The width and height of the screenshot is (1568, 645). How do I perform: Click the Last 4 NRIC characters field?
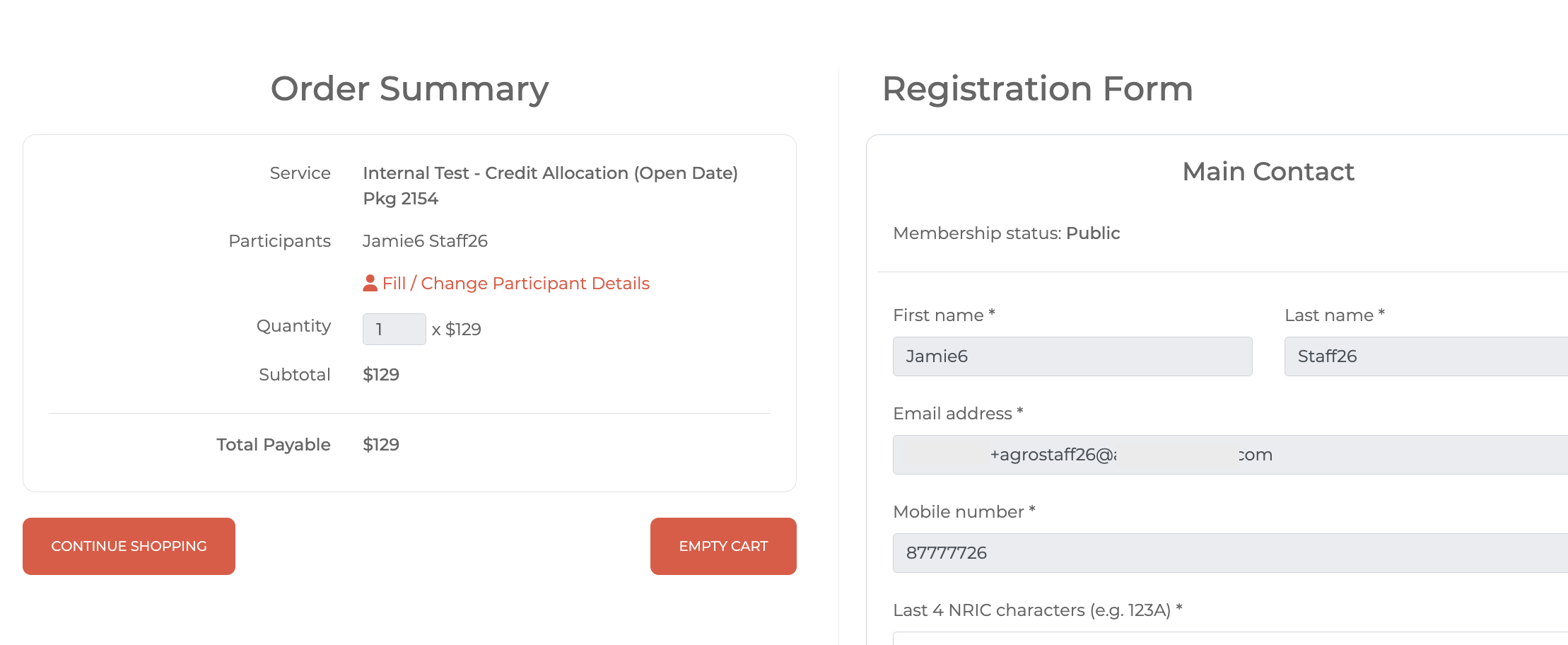[1230, 638]
